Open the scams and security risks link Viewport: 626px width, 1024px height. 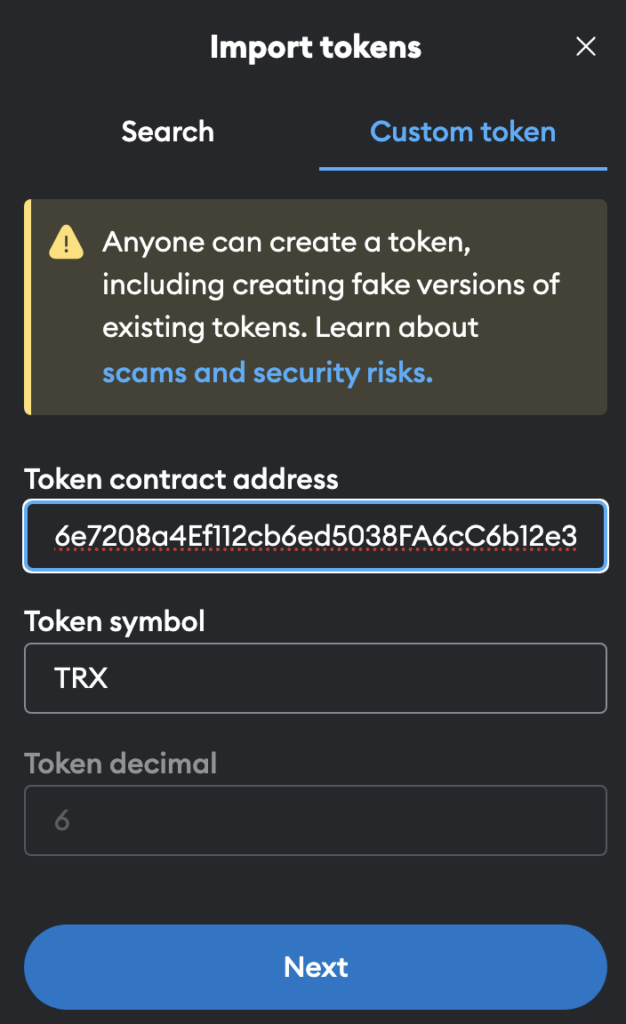click(x=267, y=373)
